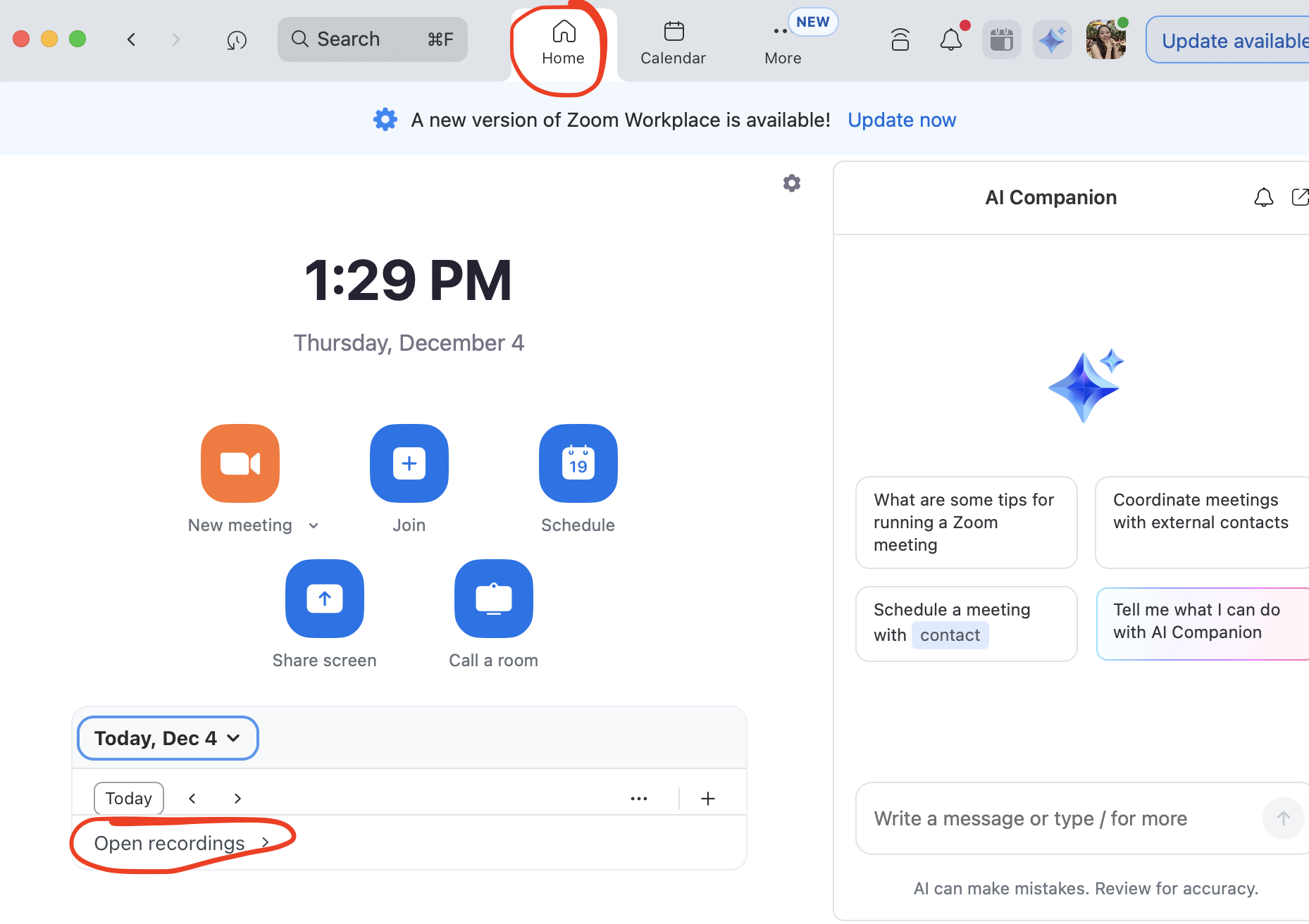Start a New meeting

point(240,463)
